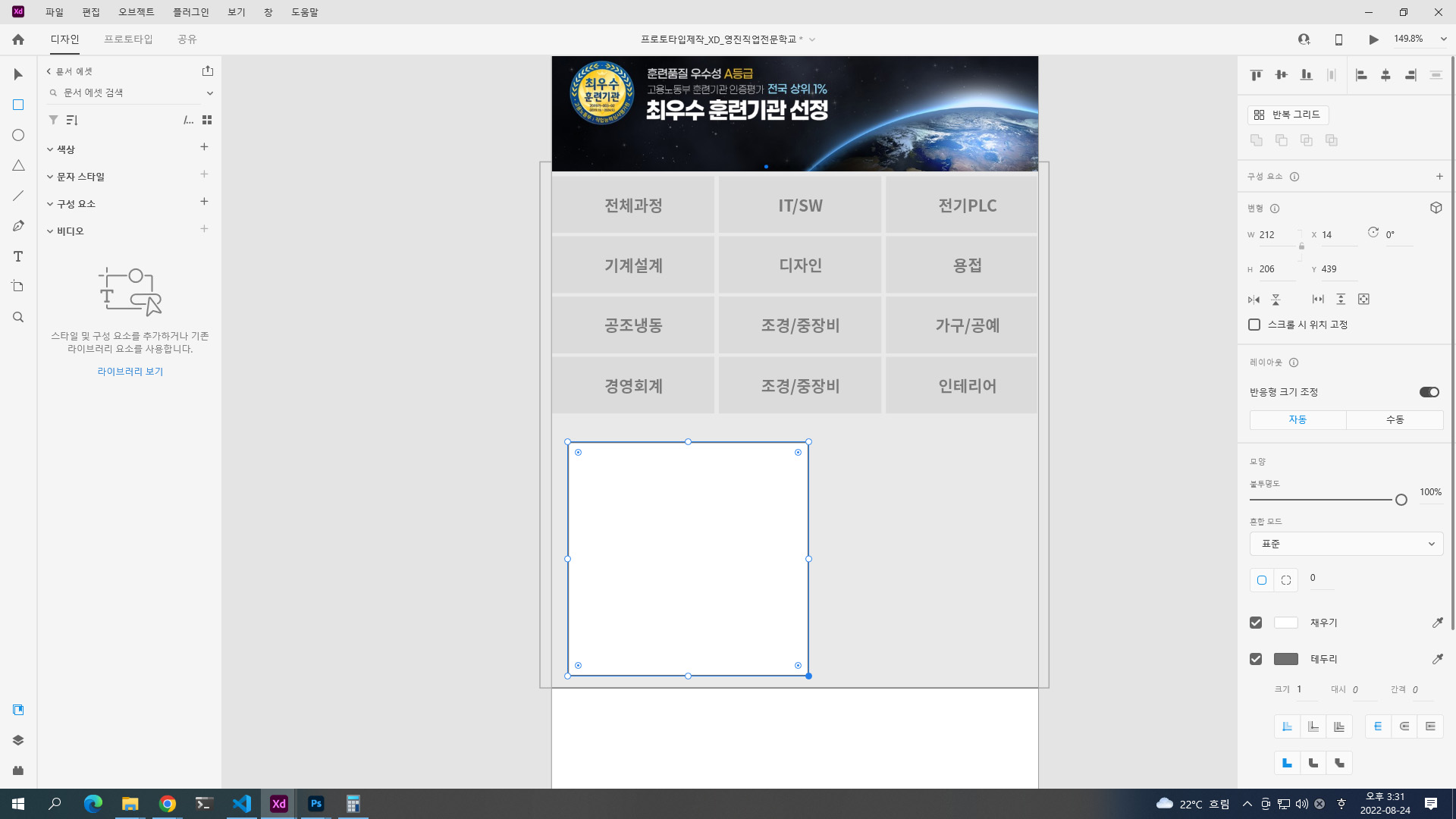
Task: Uncheck the border checkbox
Action: pos(1256,659)
